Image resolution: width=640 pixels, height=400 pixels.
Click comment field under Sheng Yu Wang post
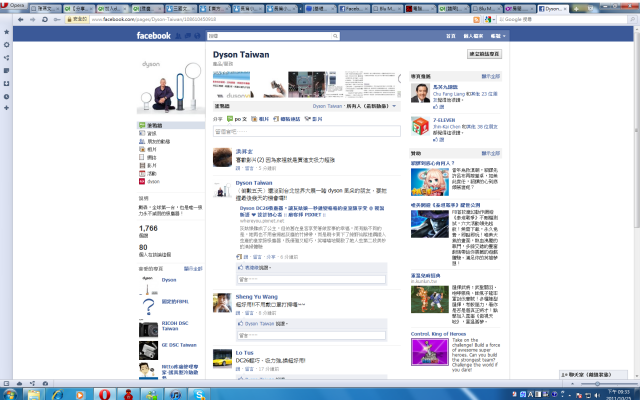click(311, 336)
